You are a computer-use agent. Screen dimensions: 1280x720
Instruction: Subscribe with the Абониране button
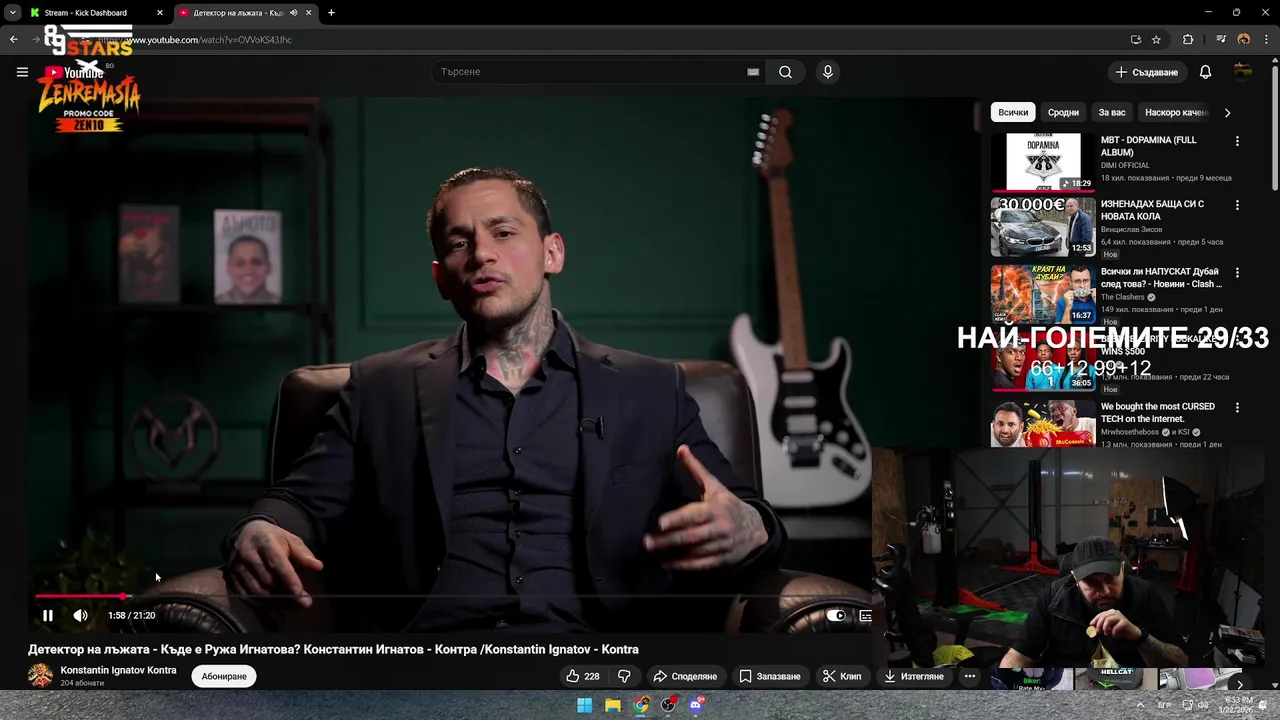(224, 676)
